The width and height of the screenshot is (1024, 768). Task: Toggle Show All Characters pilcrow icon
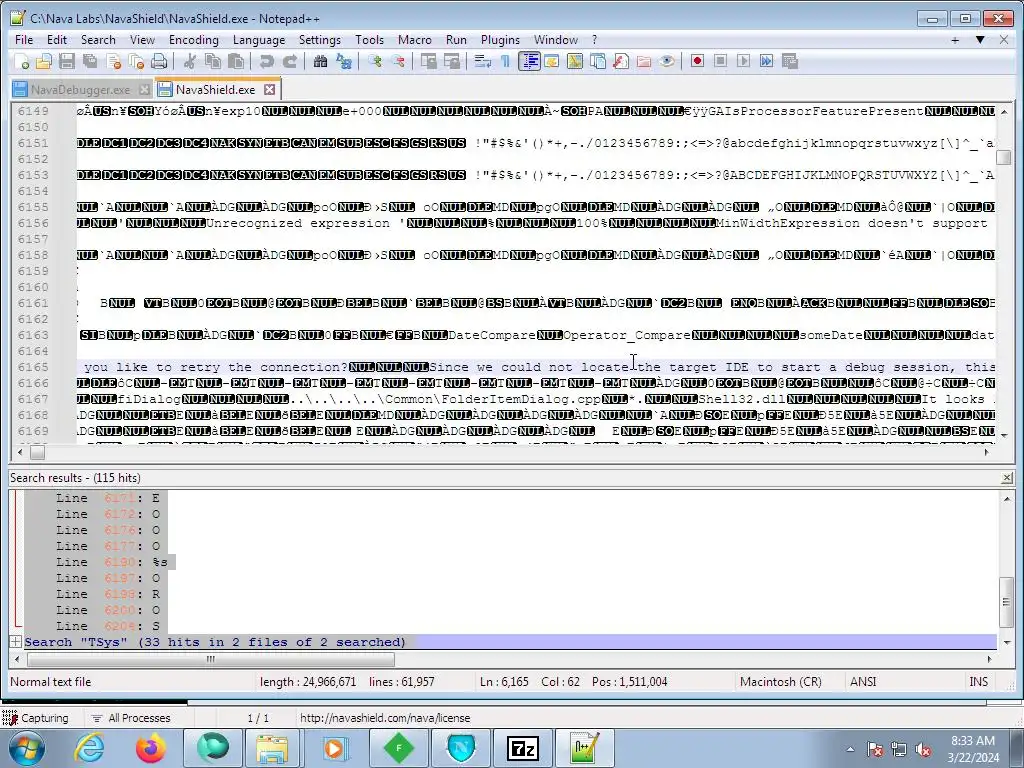point(505,61)
